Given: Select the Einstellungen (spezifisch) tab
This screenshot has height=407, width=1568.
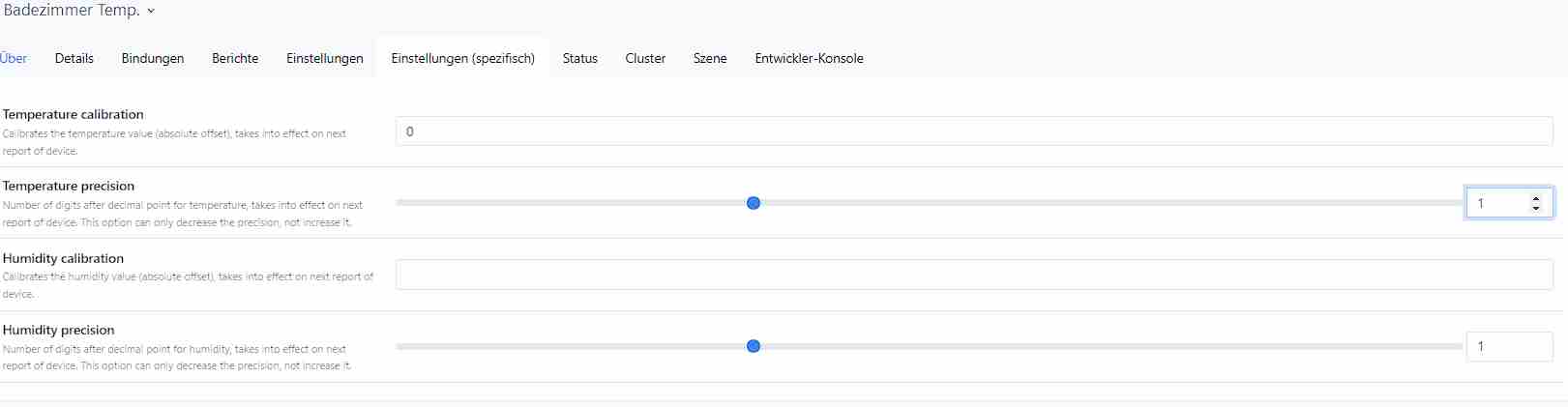Looking at the screenshot, I should tap(462, 58).
